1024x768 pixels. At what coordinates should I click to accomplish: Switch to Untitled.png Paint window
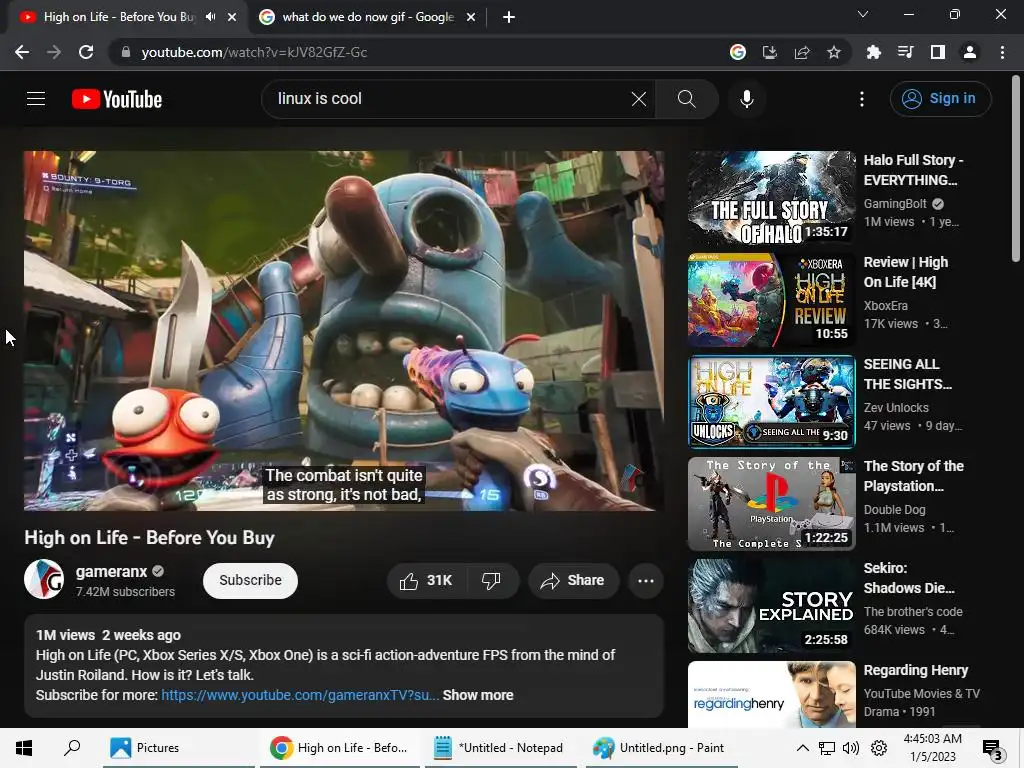(x=662, y=748)
